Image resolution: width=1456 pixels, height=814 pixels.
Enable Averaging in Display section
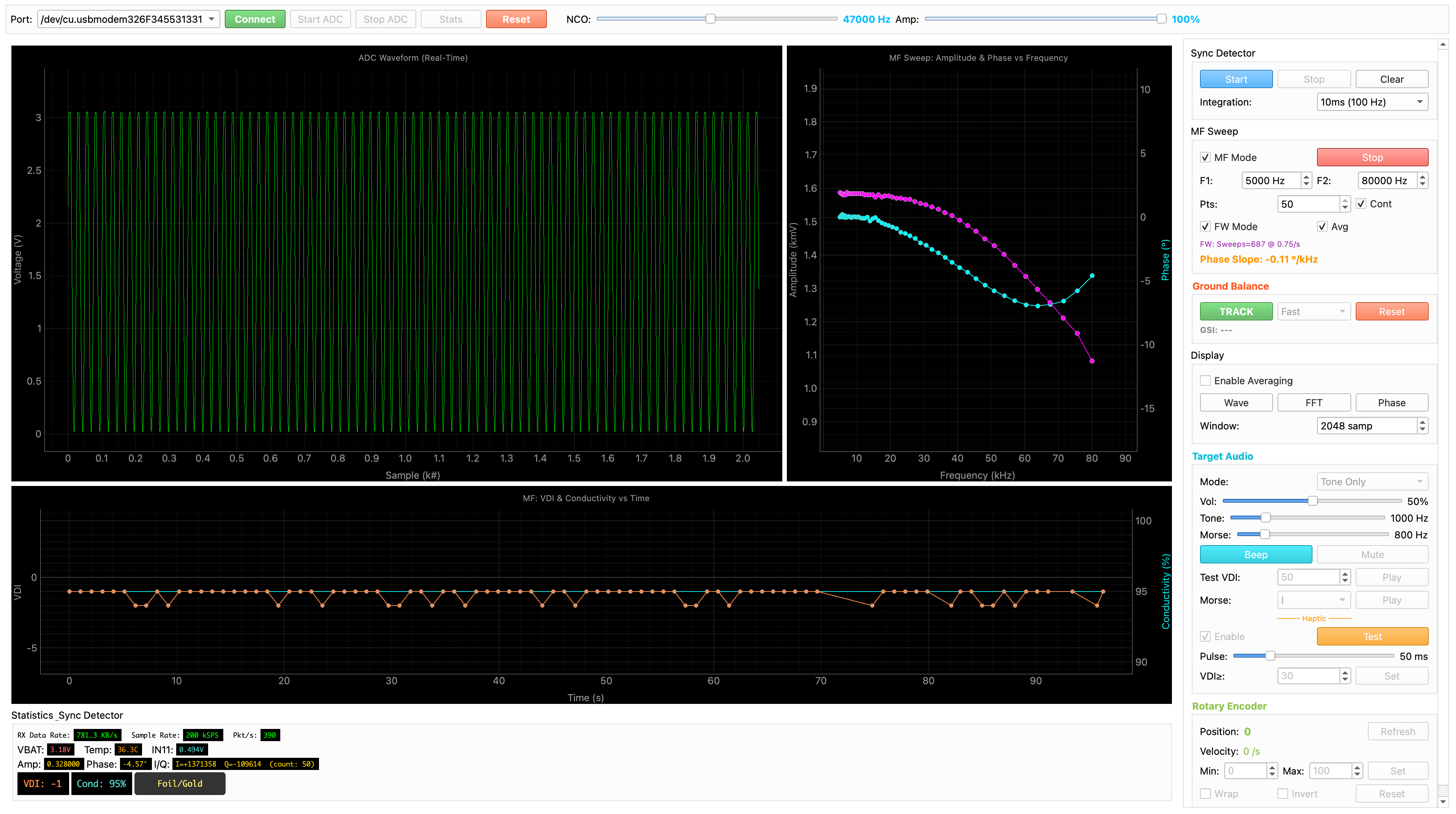coord(1205,381)
